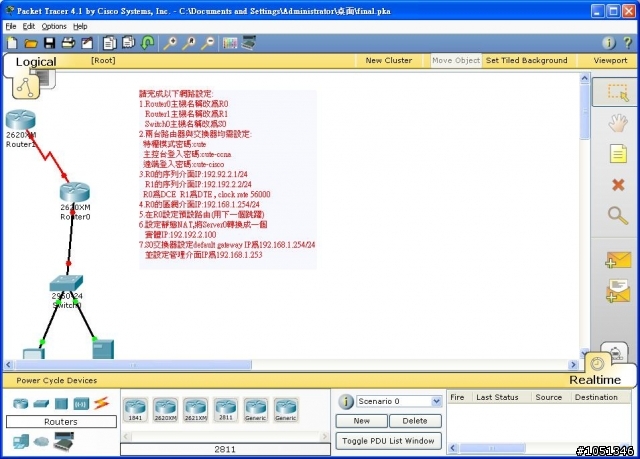Click the Print icon in toolbar

68,43
